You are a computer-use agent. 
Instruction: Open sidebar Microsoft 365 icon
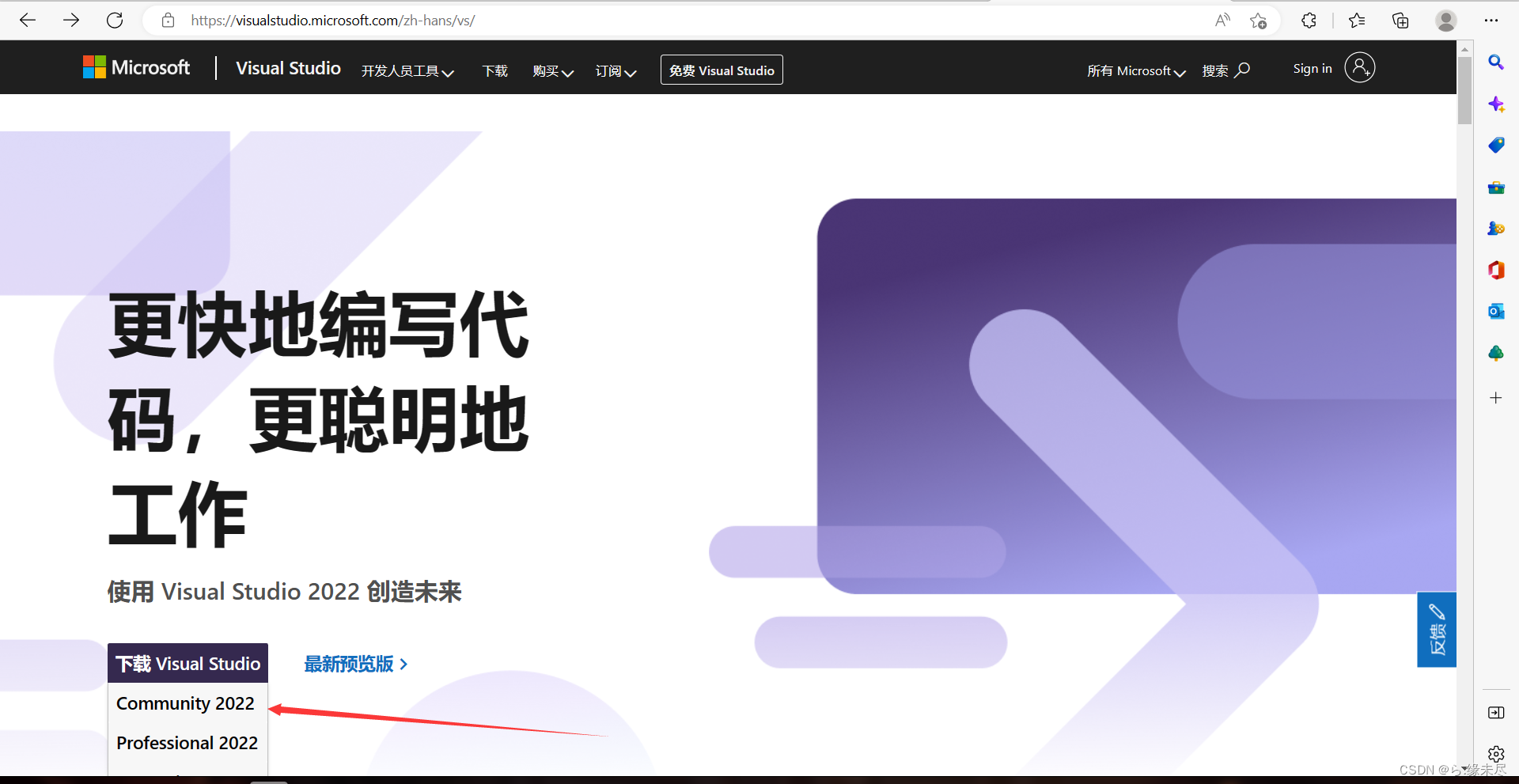click(x=1496, y=270)
